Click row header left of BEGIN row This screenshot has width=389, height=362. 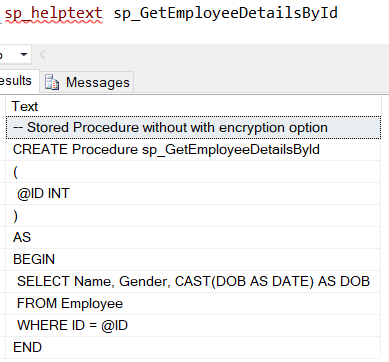(x=3, y=259)
